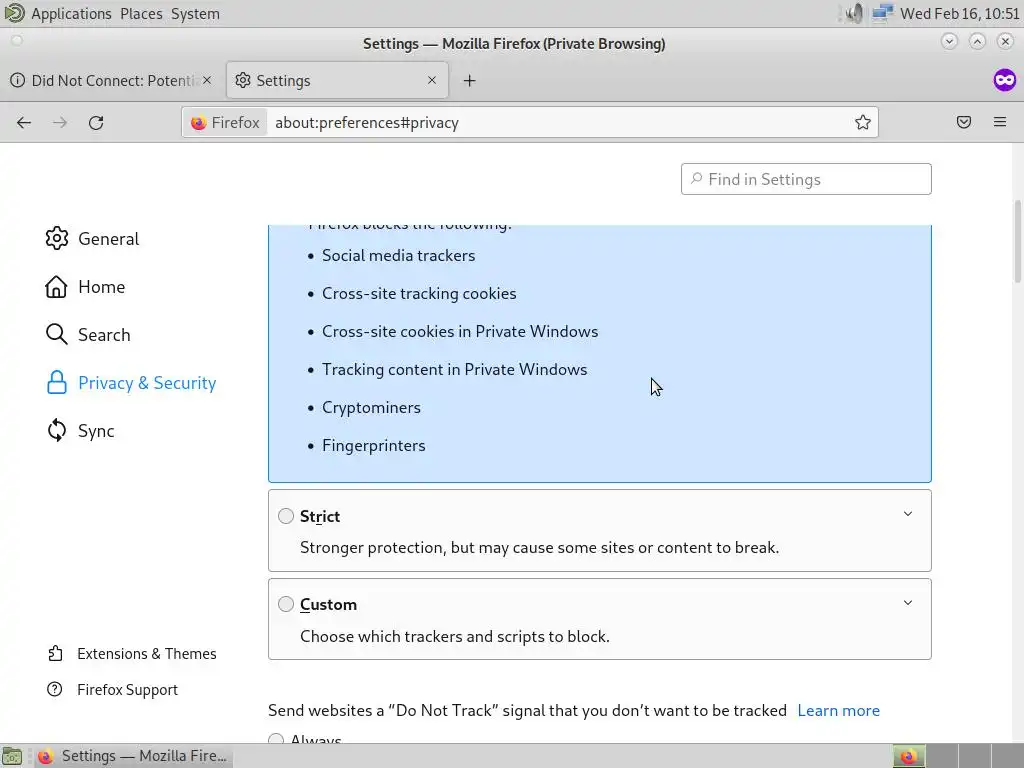1024x768 pixels.
Task: Select the Always Do Not Track radio button
Action: point(276,740)
